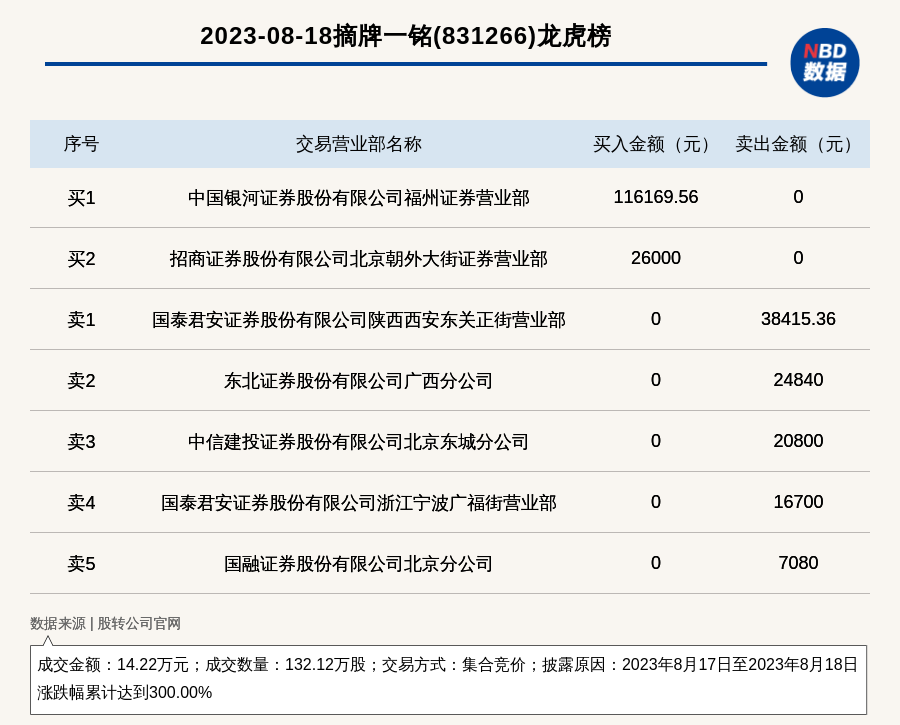Select 国融证券股份有限公司北京分公司 cell
Image resolution: width=900 pixels, height=725 pixels.
pyautogui.click(x=359, y=564)
